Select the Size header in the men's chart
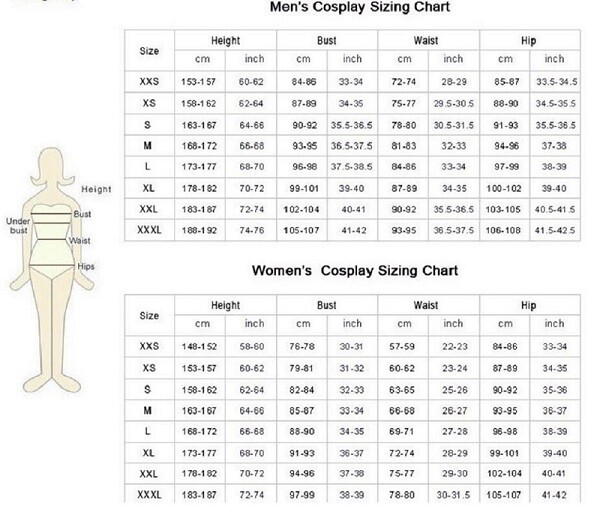The width and height of the screenshot is (600, 506). [149, 48]
